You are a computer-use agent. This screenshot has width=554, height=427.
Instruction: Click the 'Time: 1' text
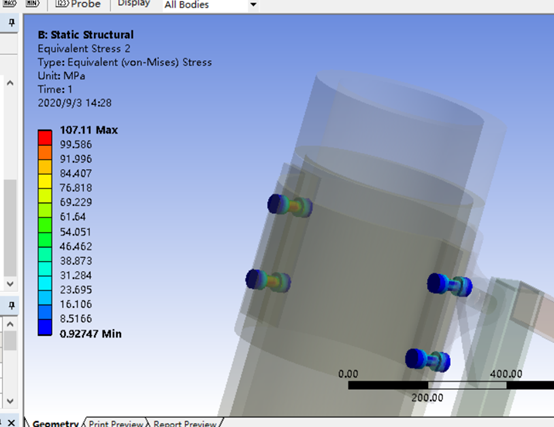(x=55, y=90)
